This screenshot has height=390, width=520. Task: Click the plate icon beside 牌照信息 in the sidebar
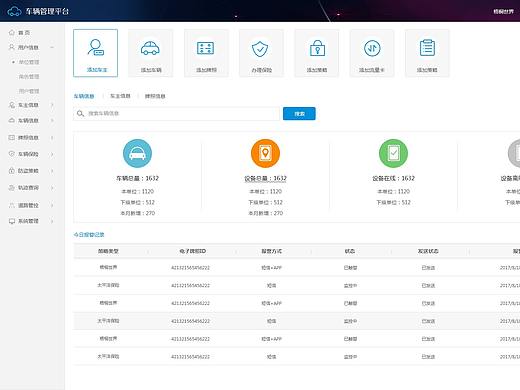(x=12, y=137)
